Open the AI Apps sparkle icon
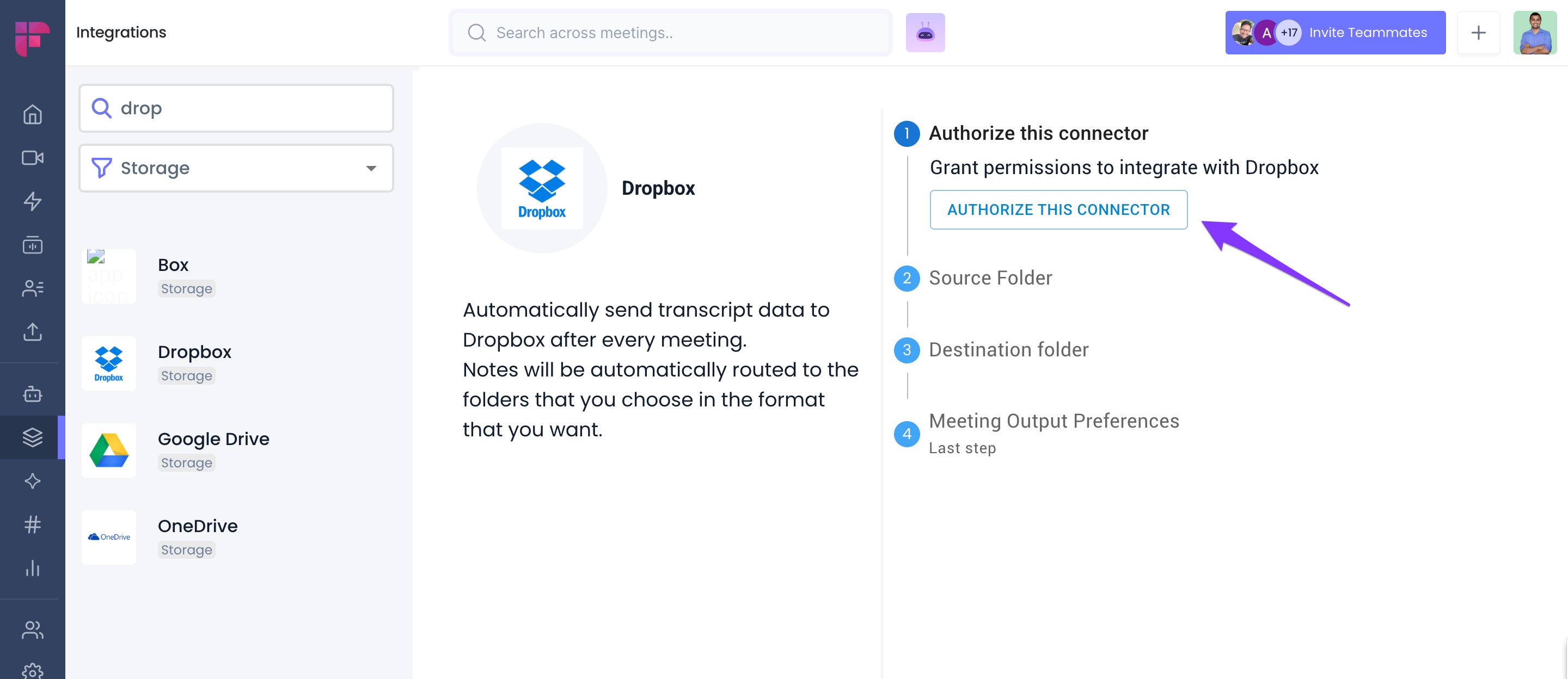The width and height of the screenshot is (1568, 679). 31,480
